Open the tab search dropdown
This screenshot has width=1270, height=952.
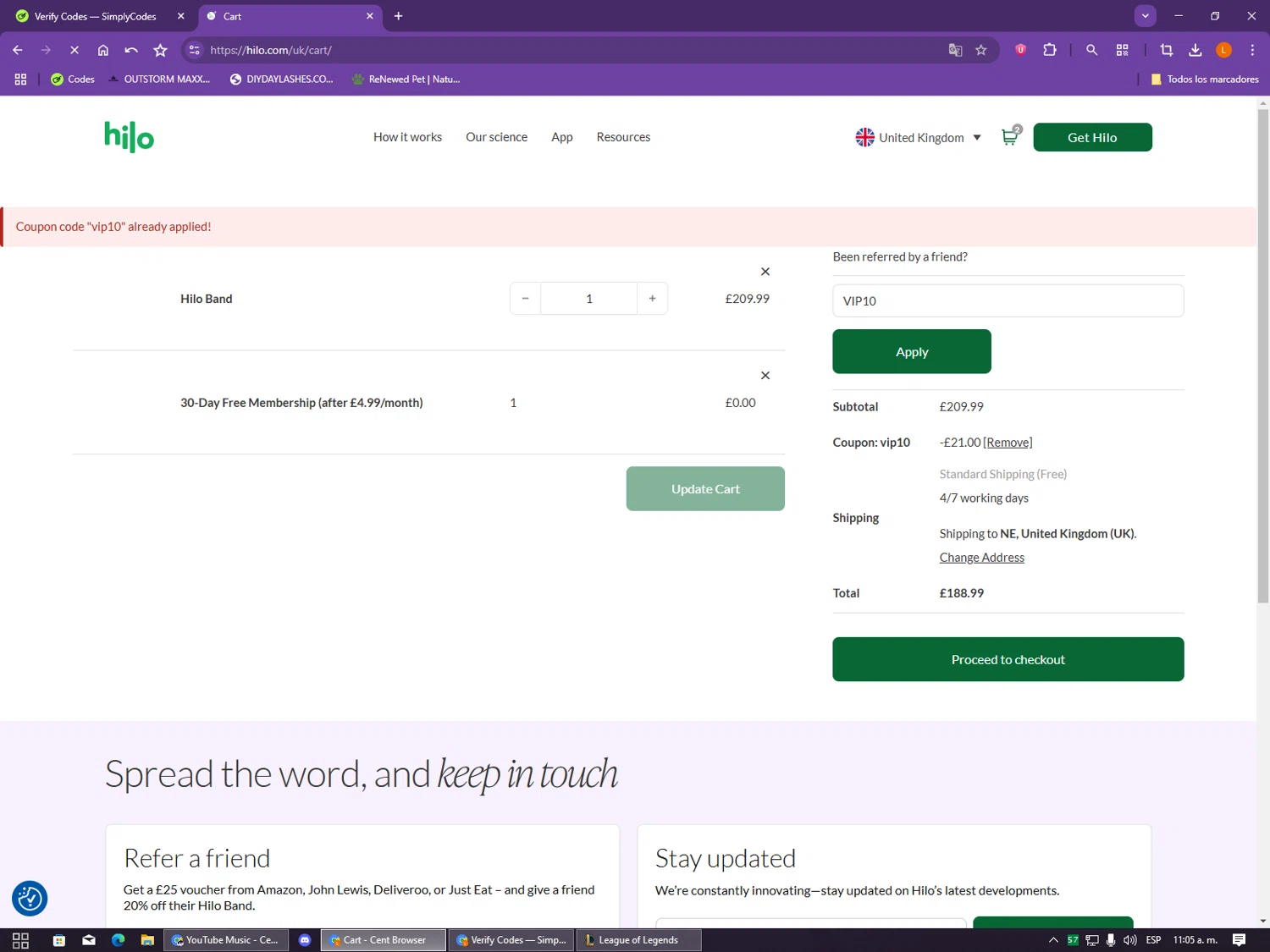coord(1145,16)
